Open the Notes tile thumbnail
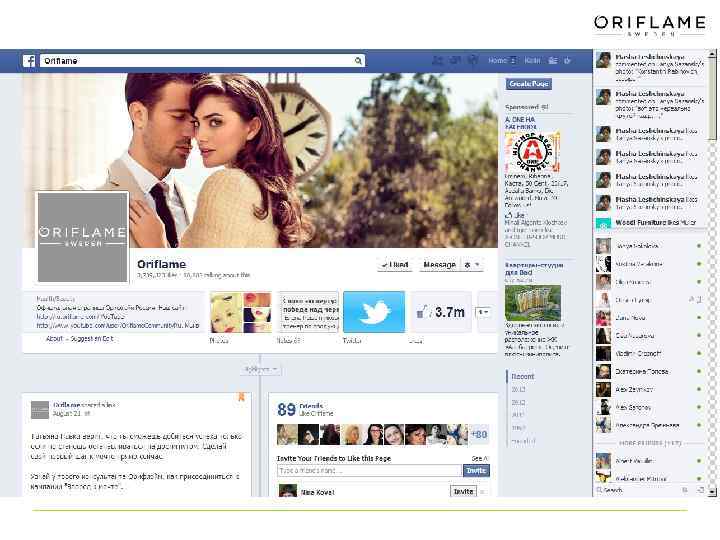The height and width of the screenshot is (540, 720). pos(309,312)
